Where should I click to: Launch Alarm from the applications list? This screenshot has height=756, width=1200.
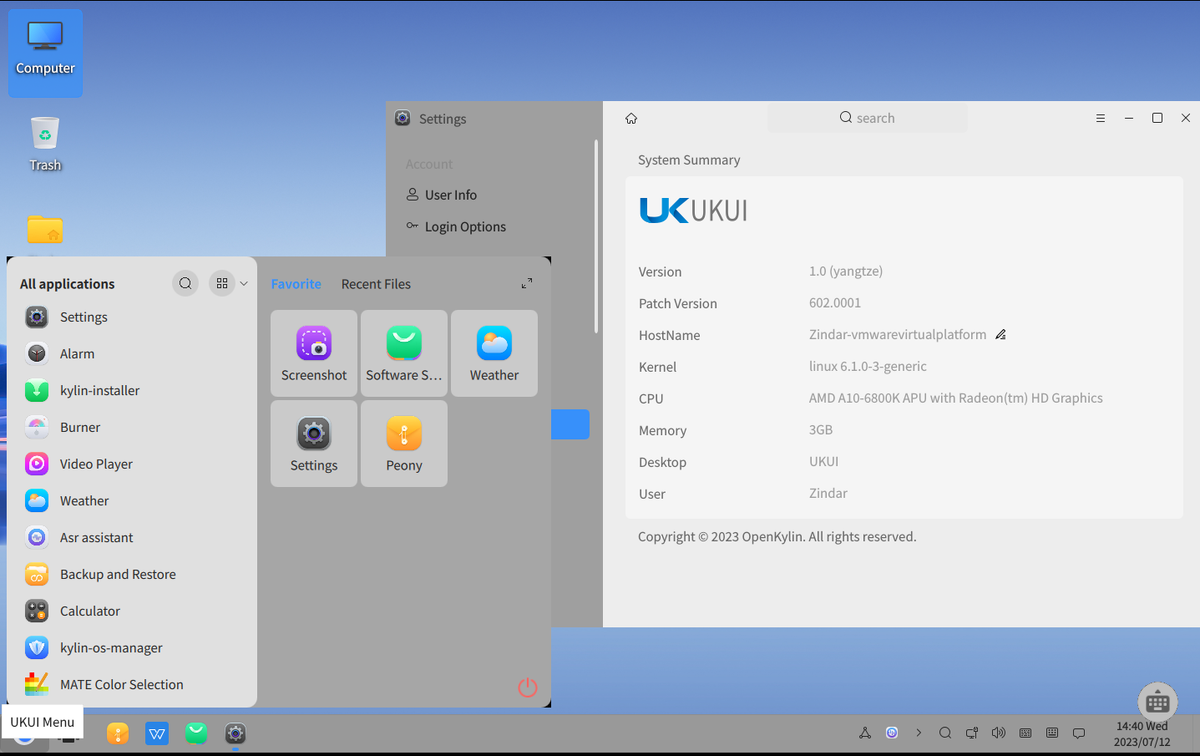132,354
